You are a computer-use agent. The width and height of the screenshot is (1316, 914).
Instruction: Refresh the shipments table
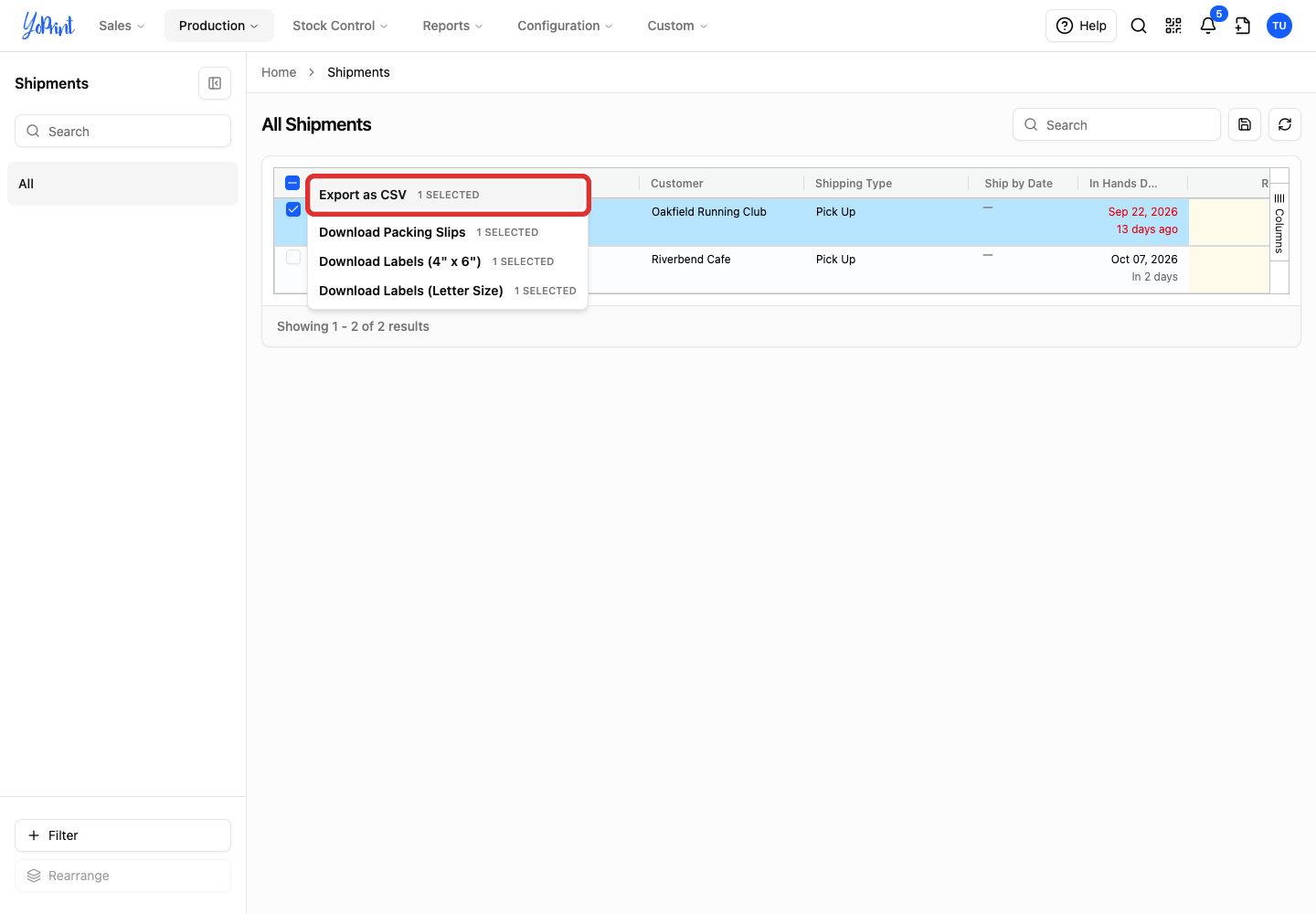pyautogui.click(x=1285, y=124)
